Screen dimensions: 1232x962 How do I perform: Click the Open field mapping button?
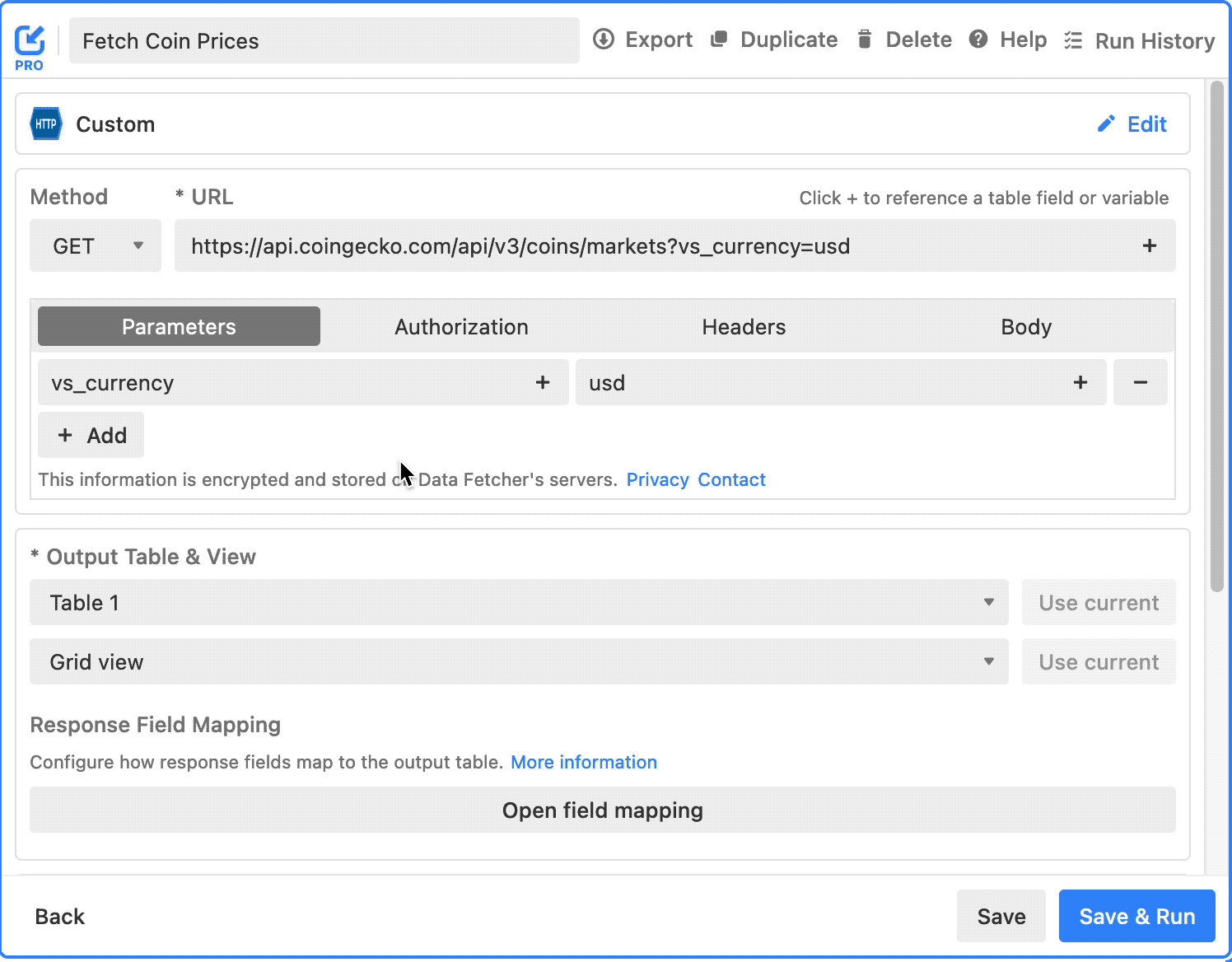tap(603, 810)
